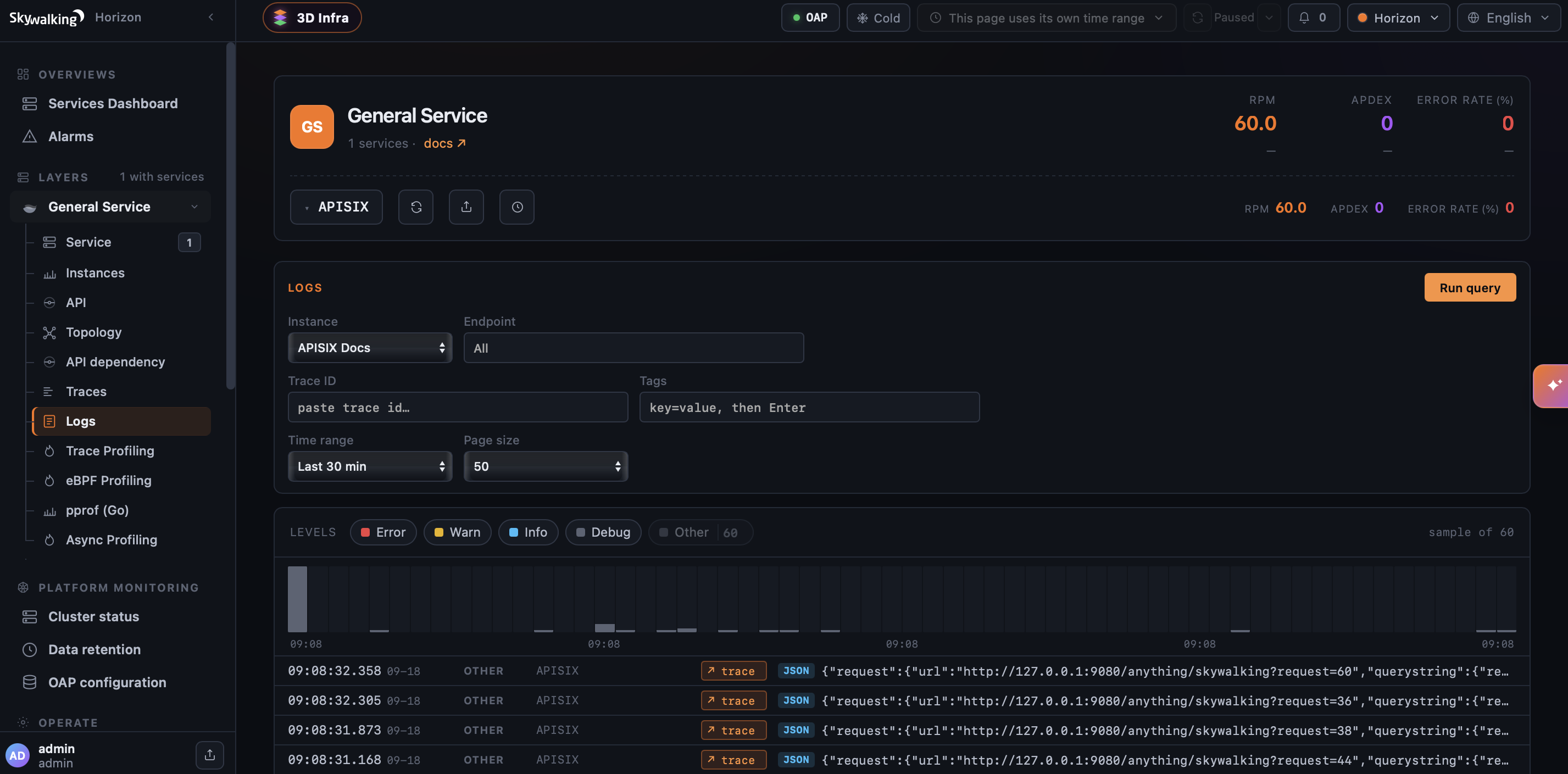Viewport: 1568px width, 774px height.
Task: Toggle the Debug level filter
Action: point(603,532)
